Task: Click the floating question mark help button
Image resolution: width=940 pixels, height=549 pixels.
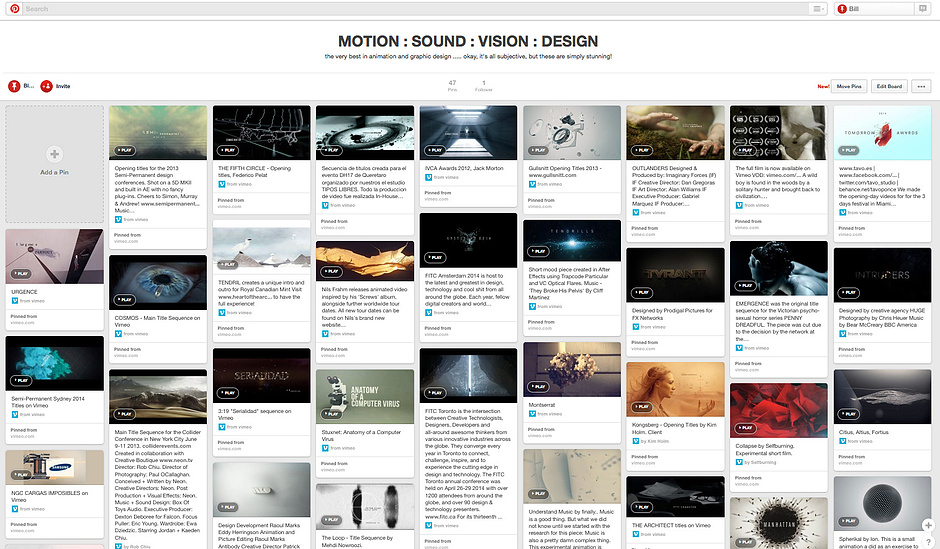Action: [928, 541]
